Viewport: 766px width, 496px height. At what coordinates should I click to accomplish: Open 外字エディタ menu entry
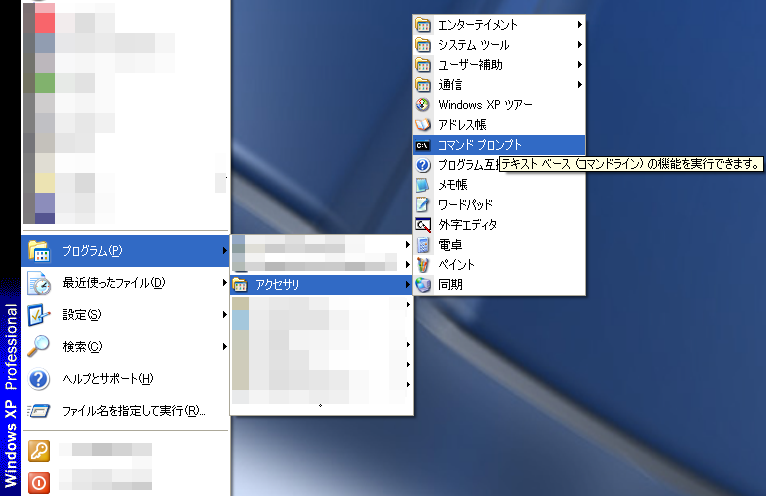tap(499, 225)
